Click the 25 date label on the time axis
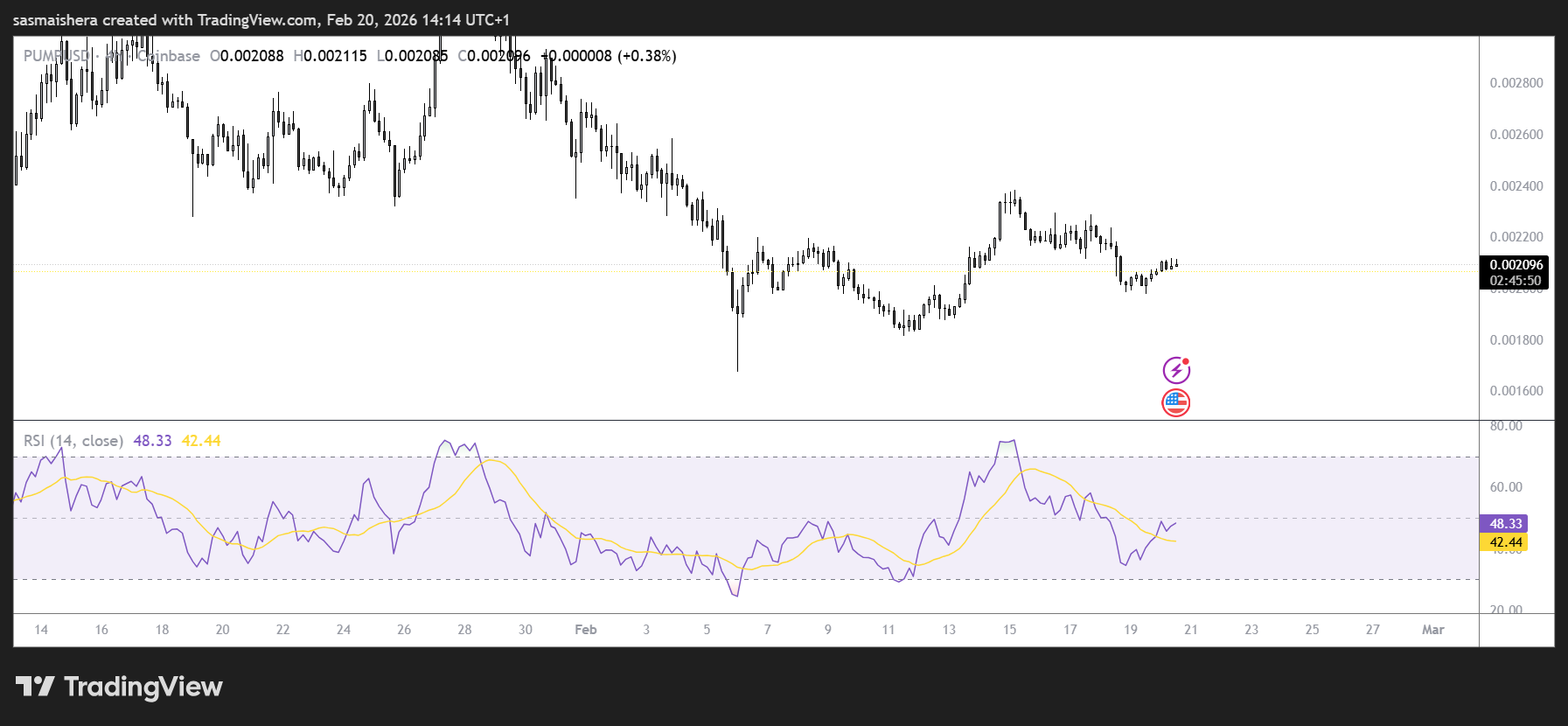The image size is (1568, 726). coord(1313,630)
